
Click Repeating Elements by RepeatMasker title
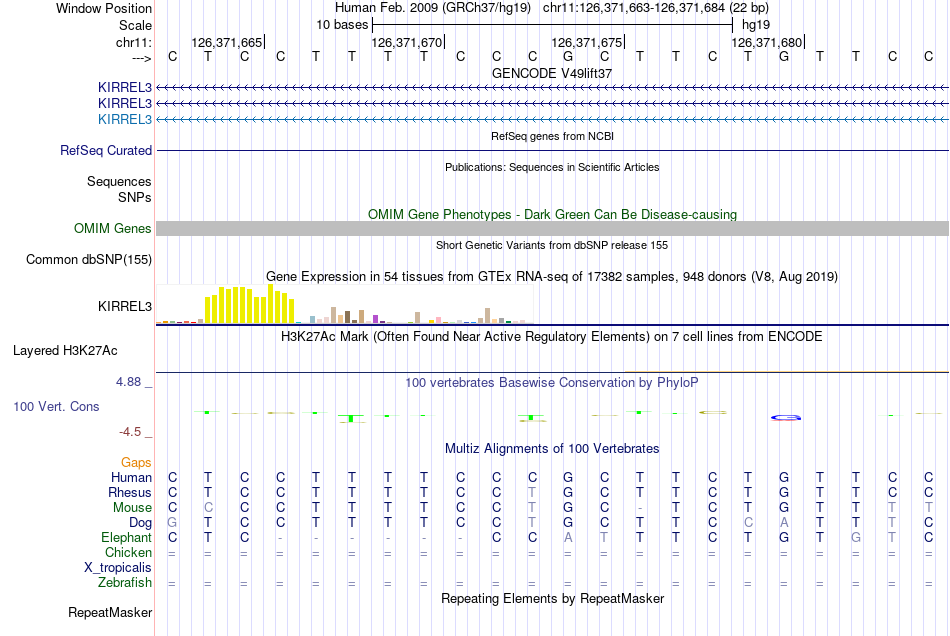pyautogui.click(x=552, y=599)
